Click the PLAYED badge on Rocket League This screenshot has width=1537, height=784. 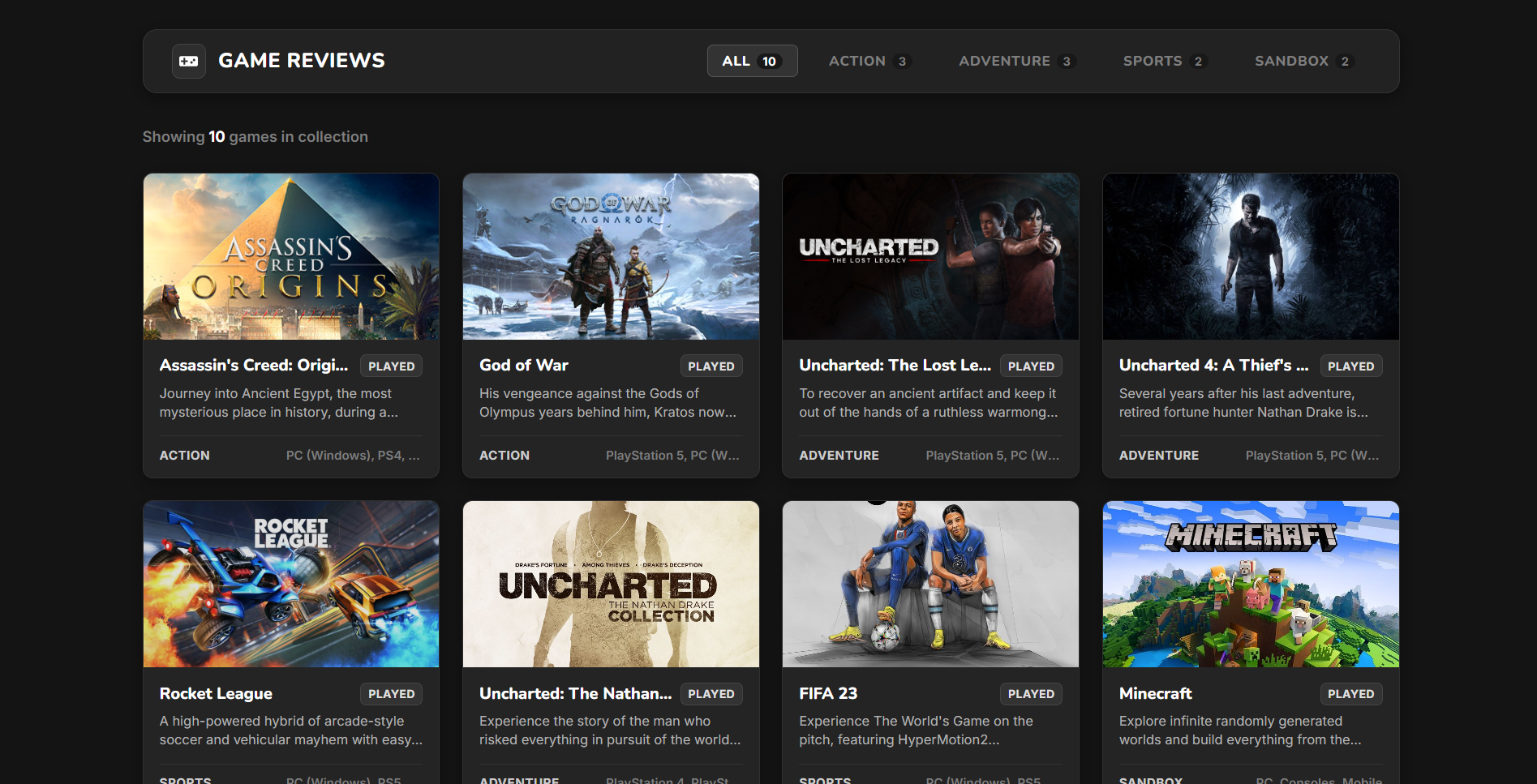392,694
